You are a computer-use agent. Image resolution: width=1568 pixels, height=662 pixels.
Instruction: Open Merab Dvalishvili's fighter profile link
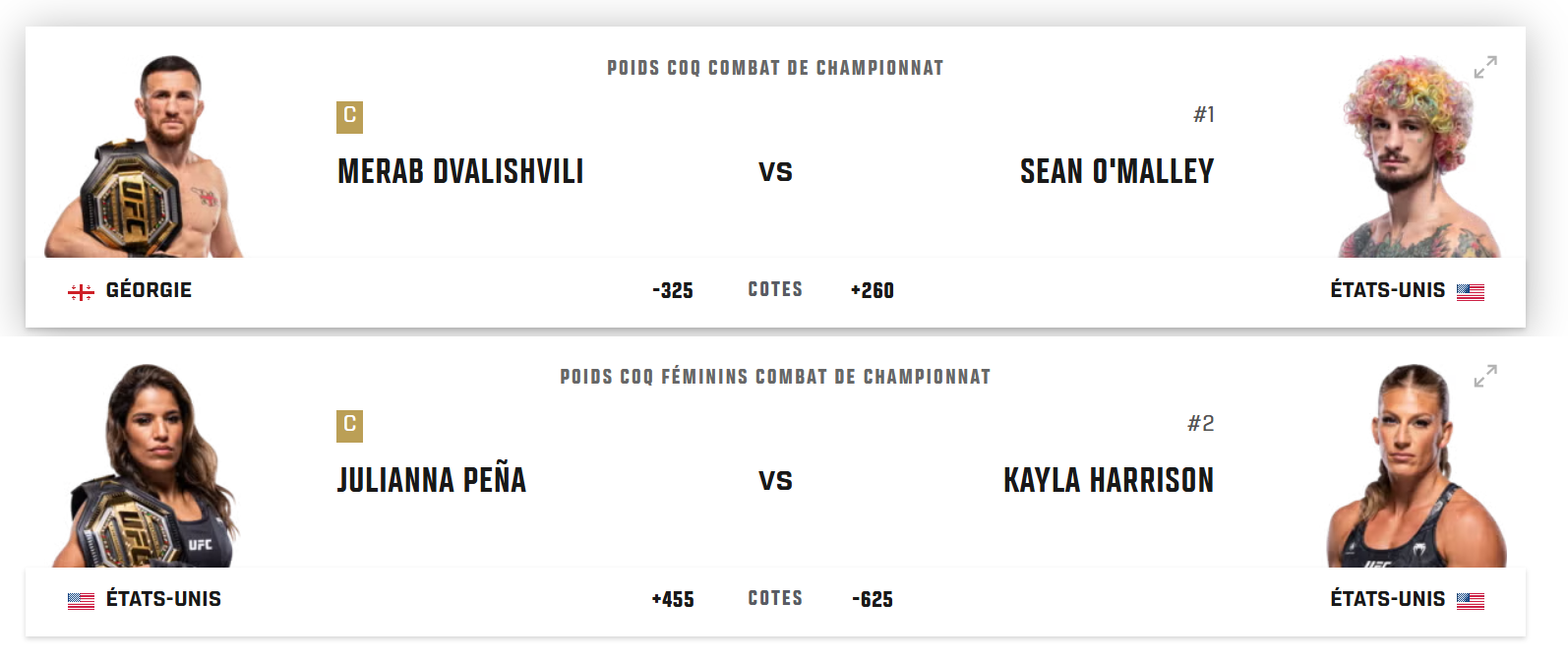coord(460,171)
